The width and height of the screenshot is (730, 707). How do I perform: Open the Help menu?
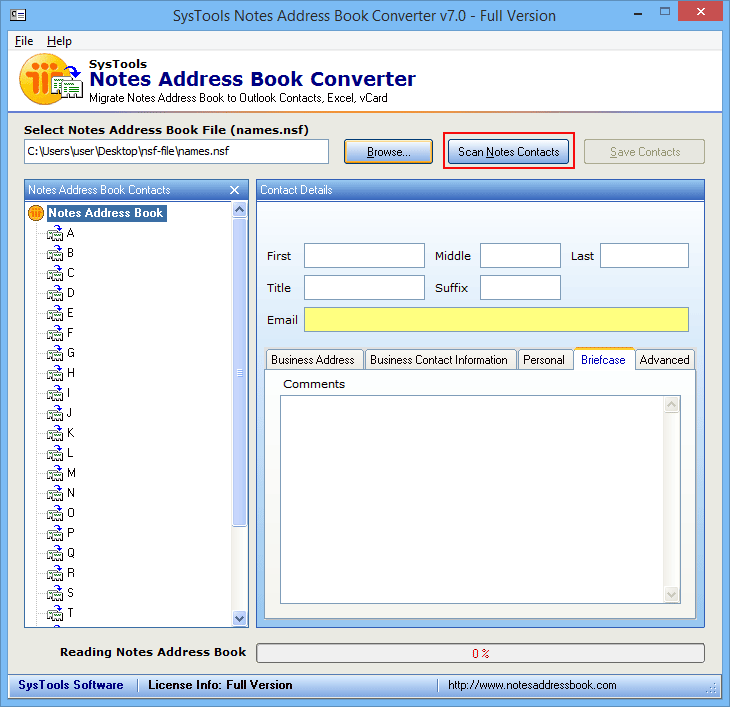(59, 41)
